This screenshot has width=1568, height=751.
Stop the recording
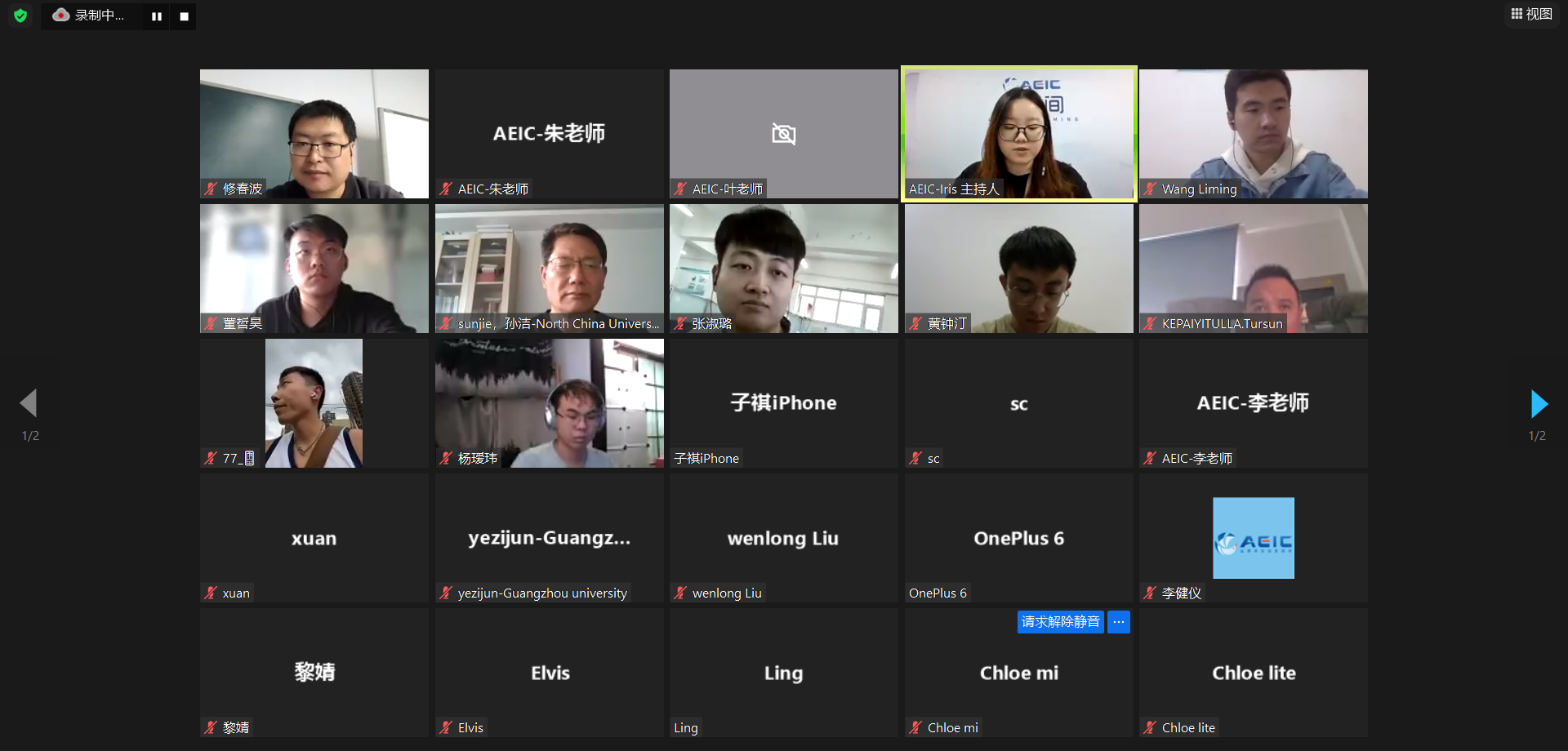184,16
